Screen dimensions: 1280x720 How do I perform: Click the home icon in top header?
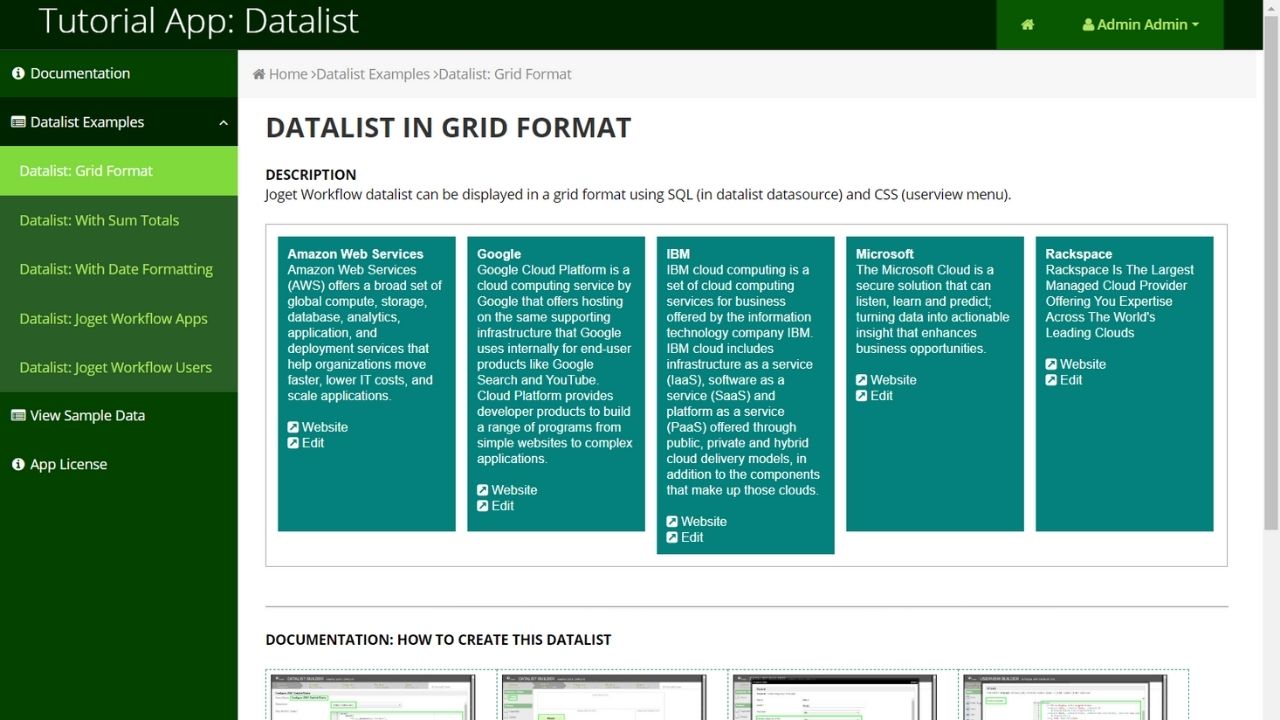[1027, 25]
